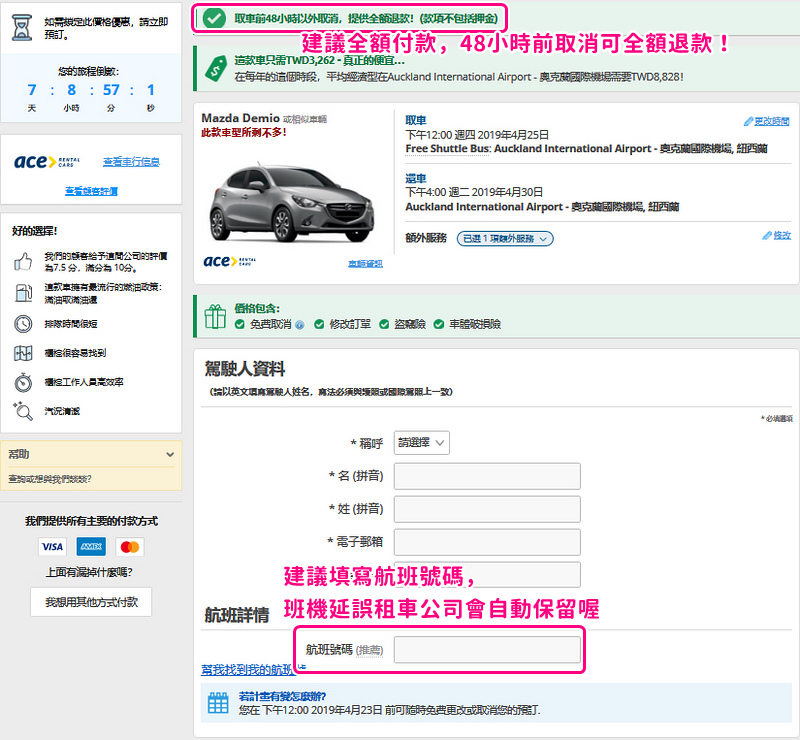Screen dimensions: 800x740
Task: Click the pencil icon beside 修改
Action: [x=767, y=235]
